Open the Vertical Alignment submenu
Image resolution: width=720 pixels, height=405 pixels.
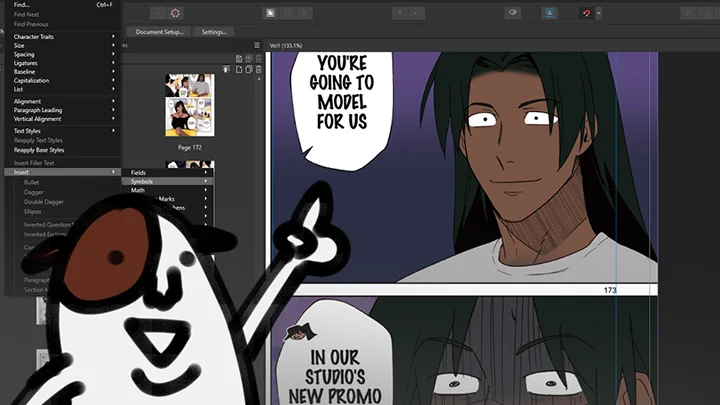pos(63,119)
